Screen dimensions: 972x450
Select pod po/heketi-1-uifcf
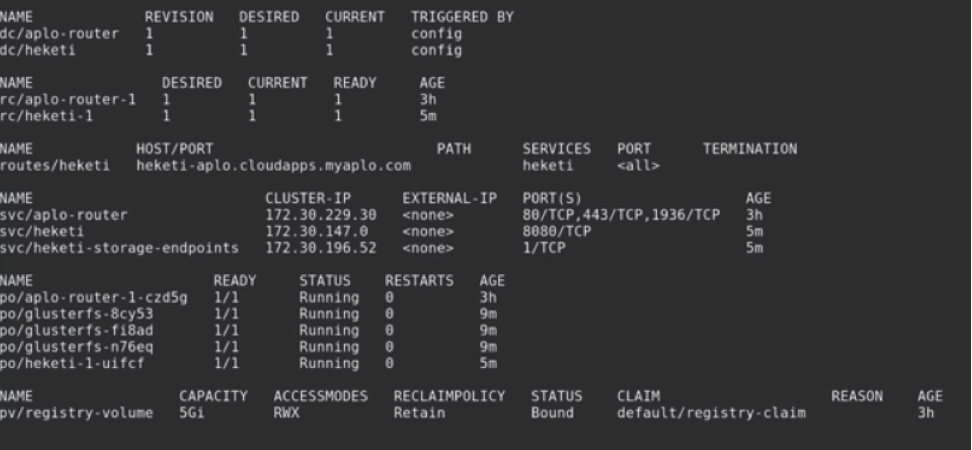tap(68, 362)
